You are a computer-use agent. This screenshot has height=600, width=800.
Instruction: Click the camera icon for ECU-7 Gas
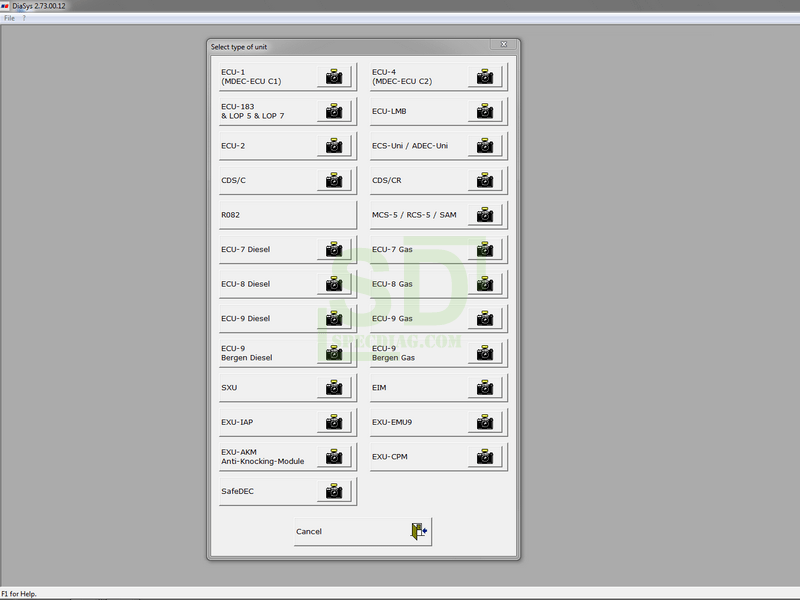coord(485,249)
